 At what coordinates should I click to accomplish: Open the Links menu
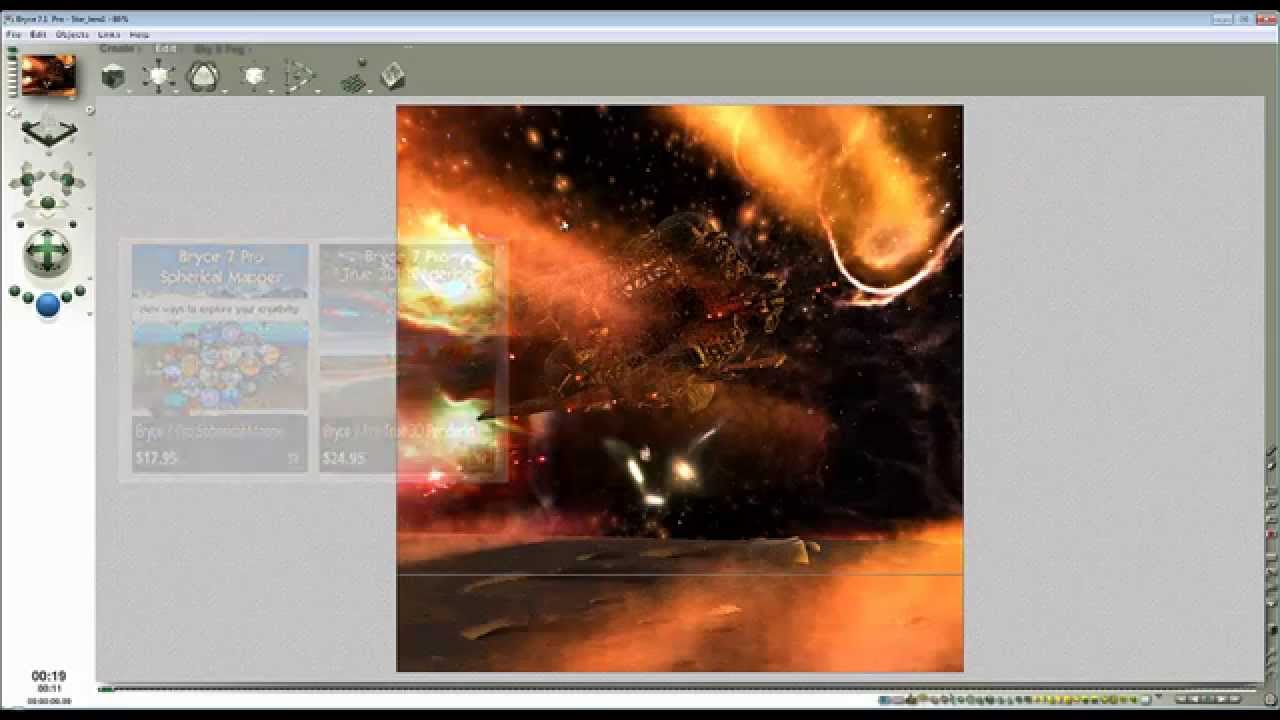(110, 34)
